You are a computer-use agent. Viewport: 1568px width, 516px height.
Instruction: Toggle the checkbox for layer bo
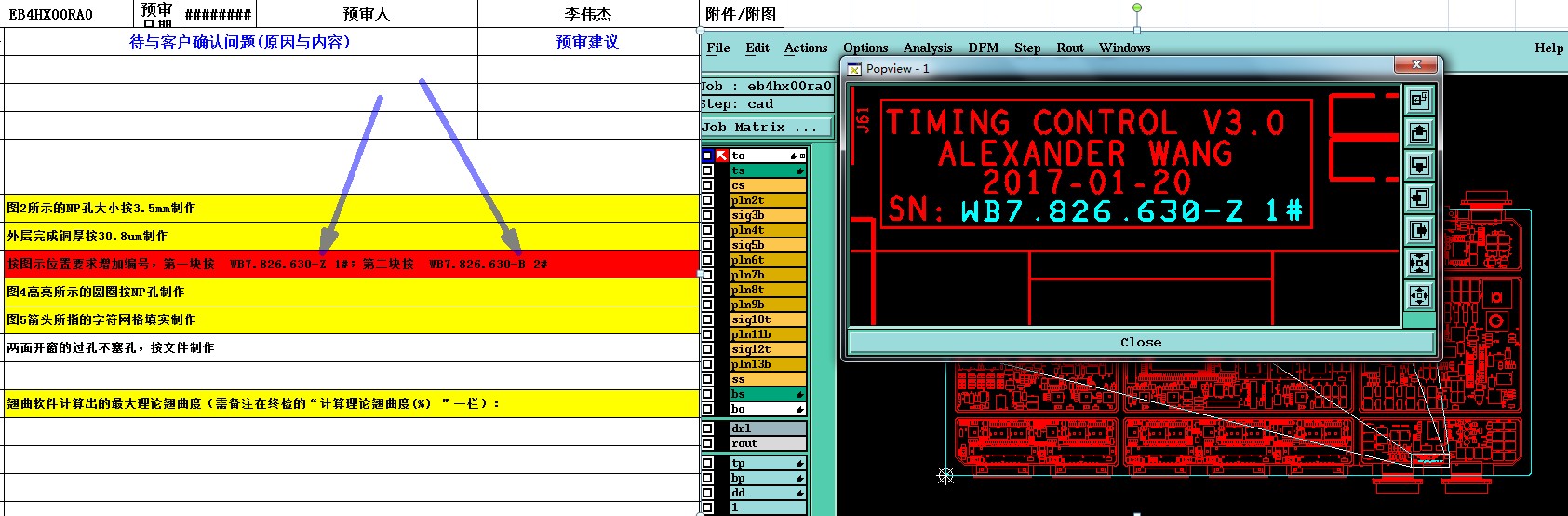(x=707, y=409)
